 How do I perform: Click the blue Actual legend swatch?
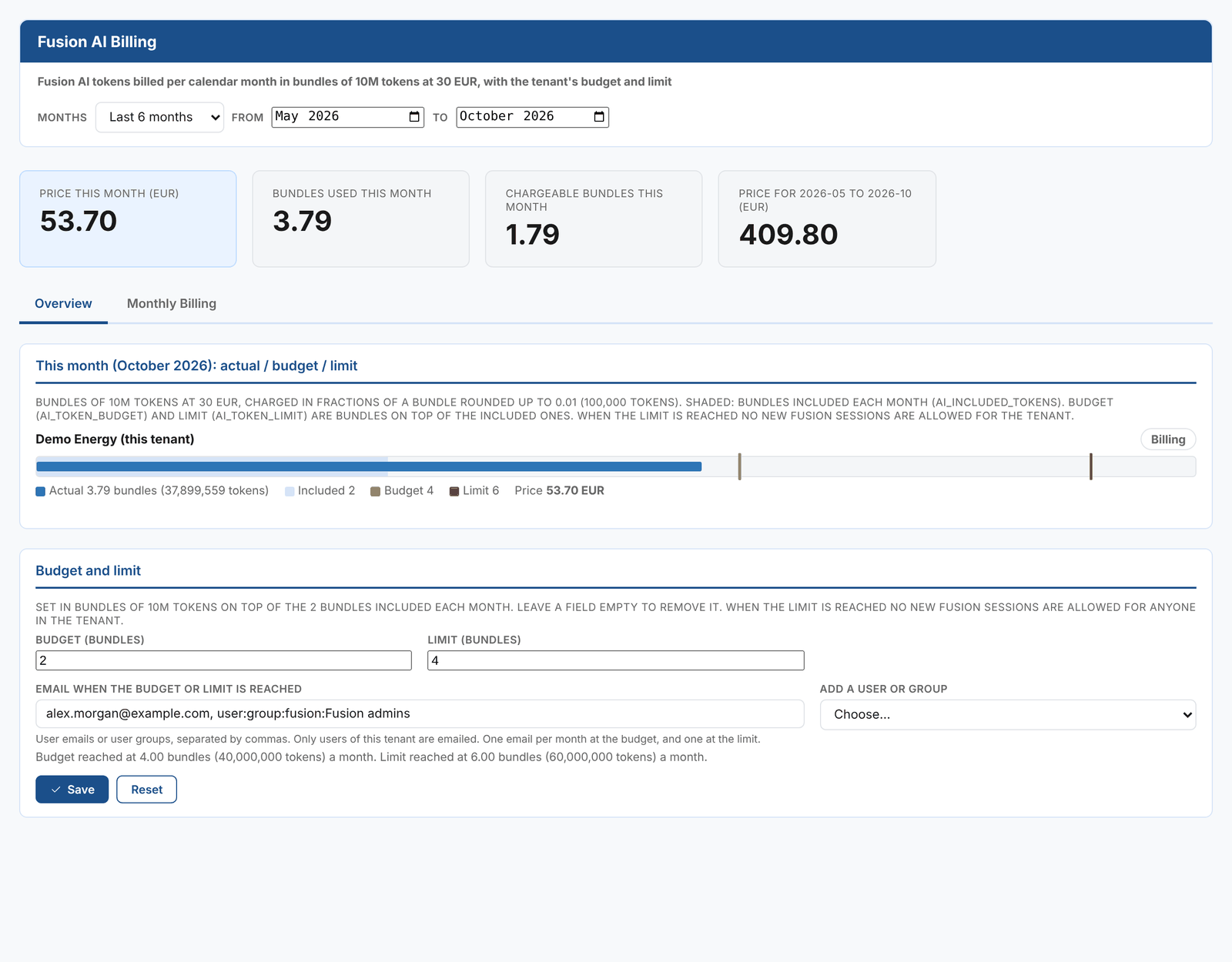coord(41,491)
